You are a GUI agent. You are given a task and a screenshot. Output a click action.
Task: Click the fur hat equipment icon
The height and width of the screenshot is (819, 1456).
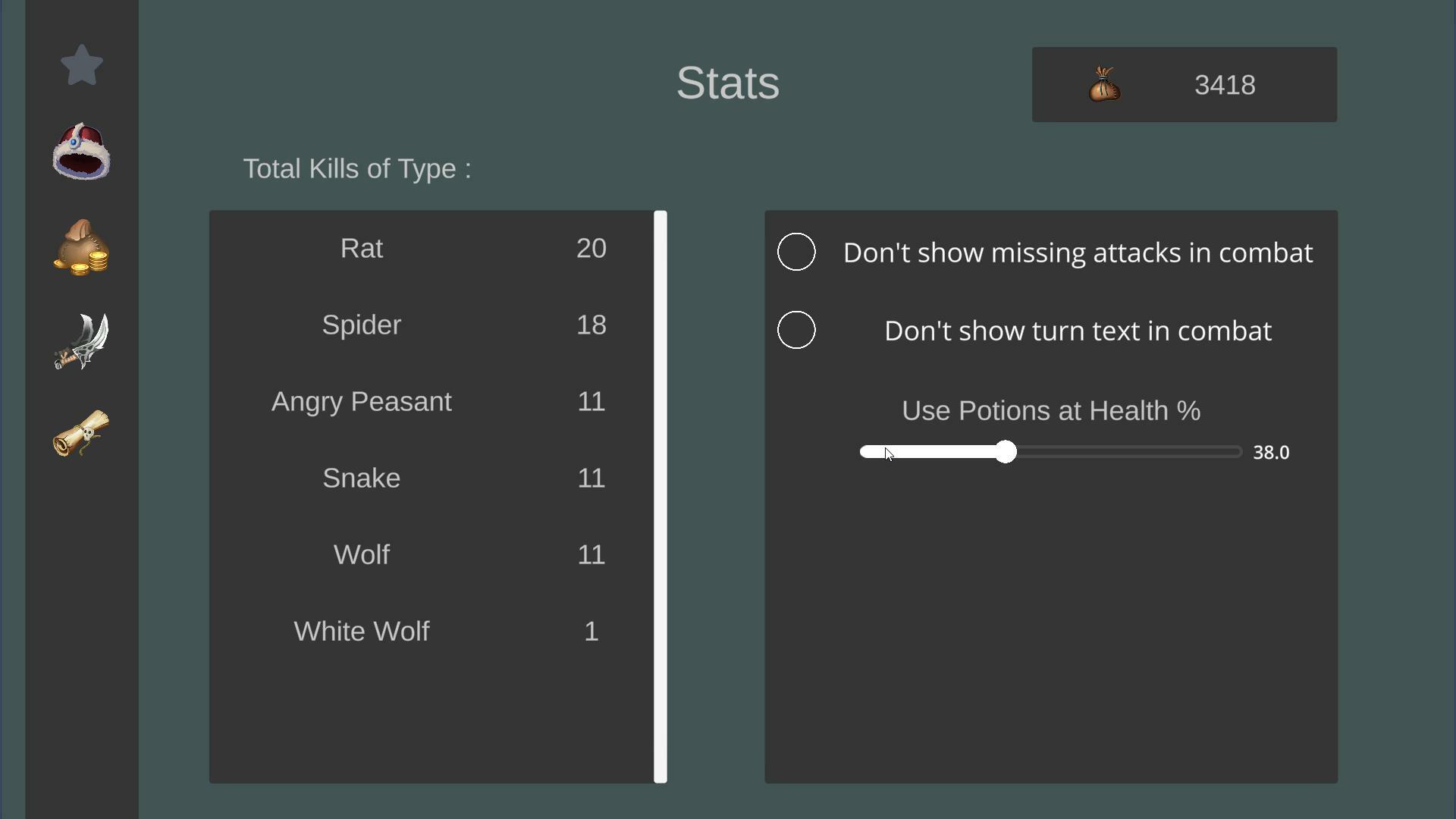pyautogui.click(x=81, y=152)
